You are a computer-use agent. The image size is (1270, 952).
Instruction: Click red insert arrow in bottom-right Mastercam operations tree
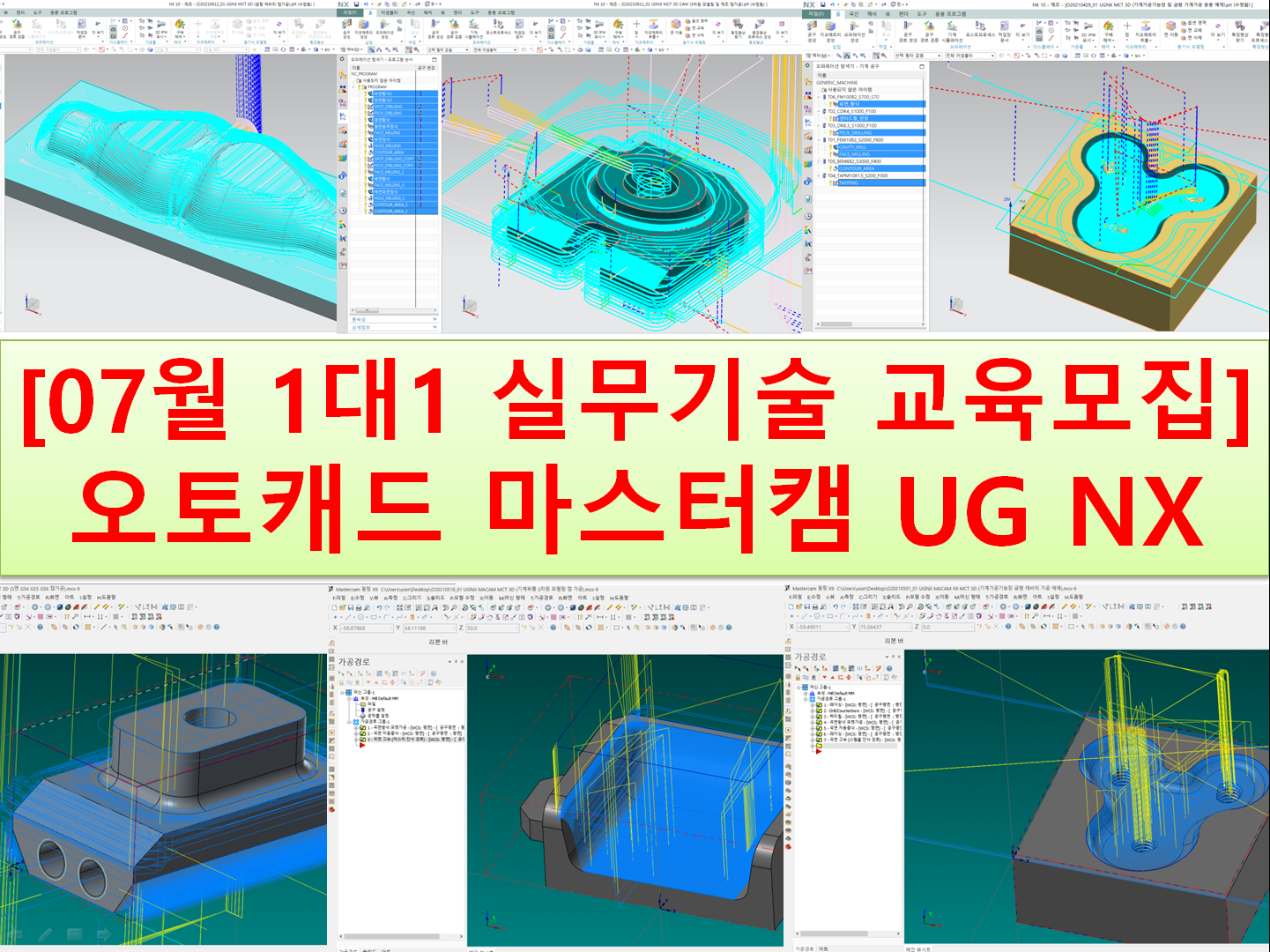[x=819, y=751]
